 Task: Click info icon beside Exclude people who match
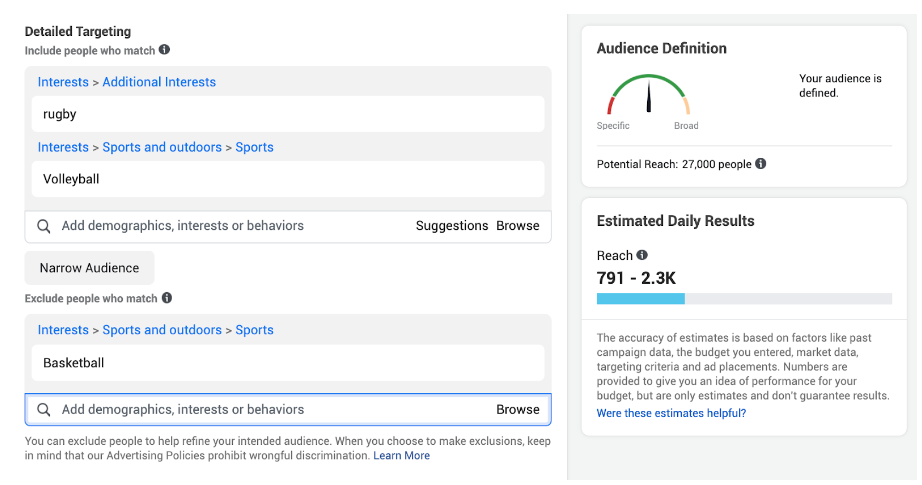167,298
